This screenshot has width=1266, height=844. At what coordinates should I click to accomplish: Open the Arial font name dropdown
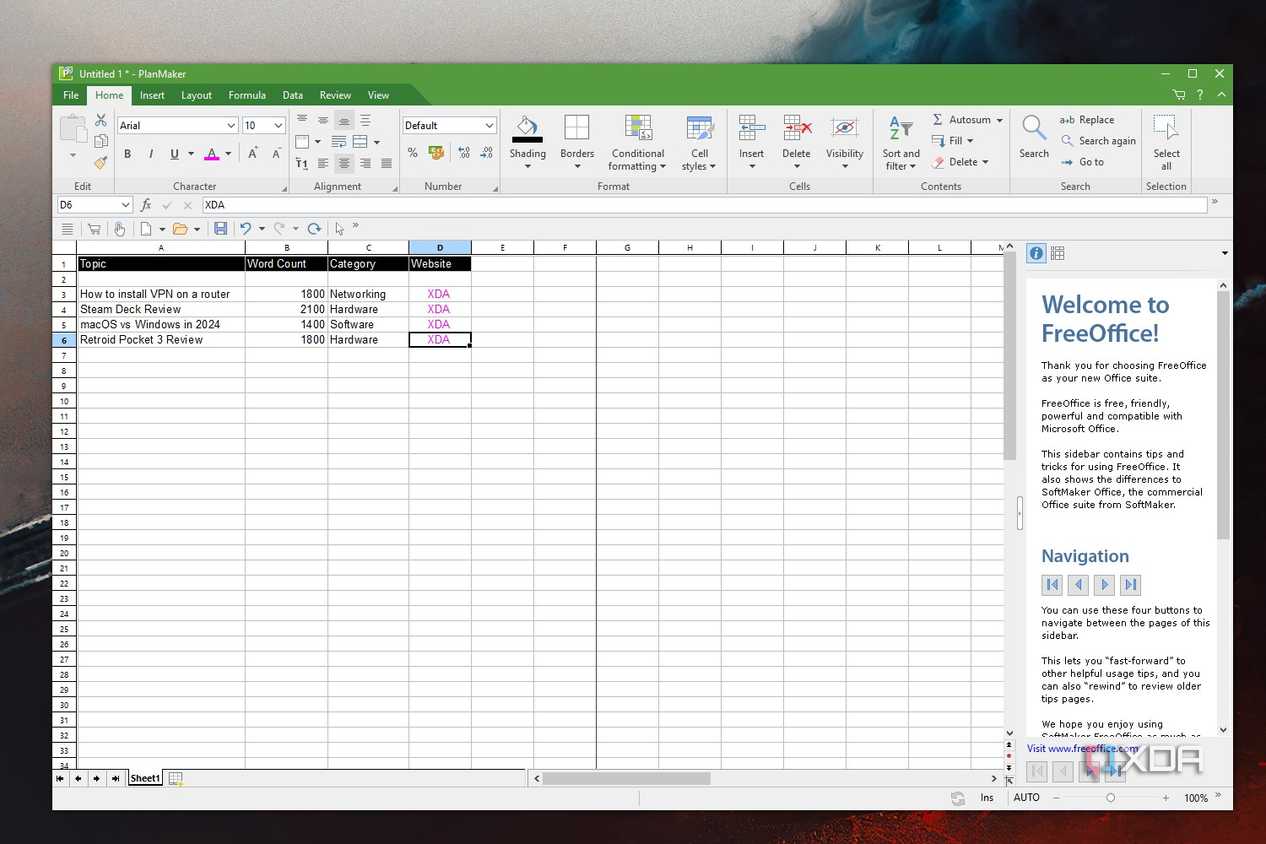(231, 126)
